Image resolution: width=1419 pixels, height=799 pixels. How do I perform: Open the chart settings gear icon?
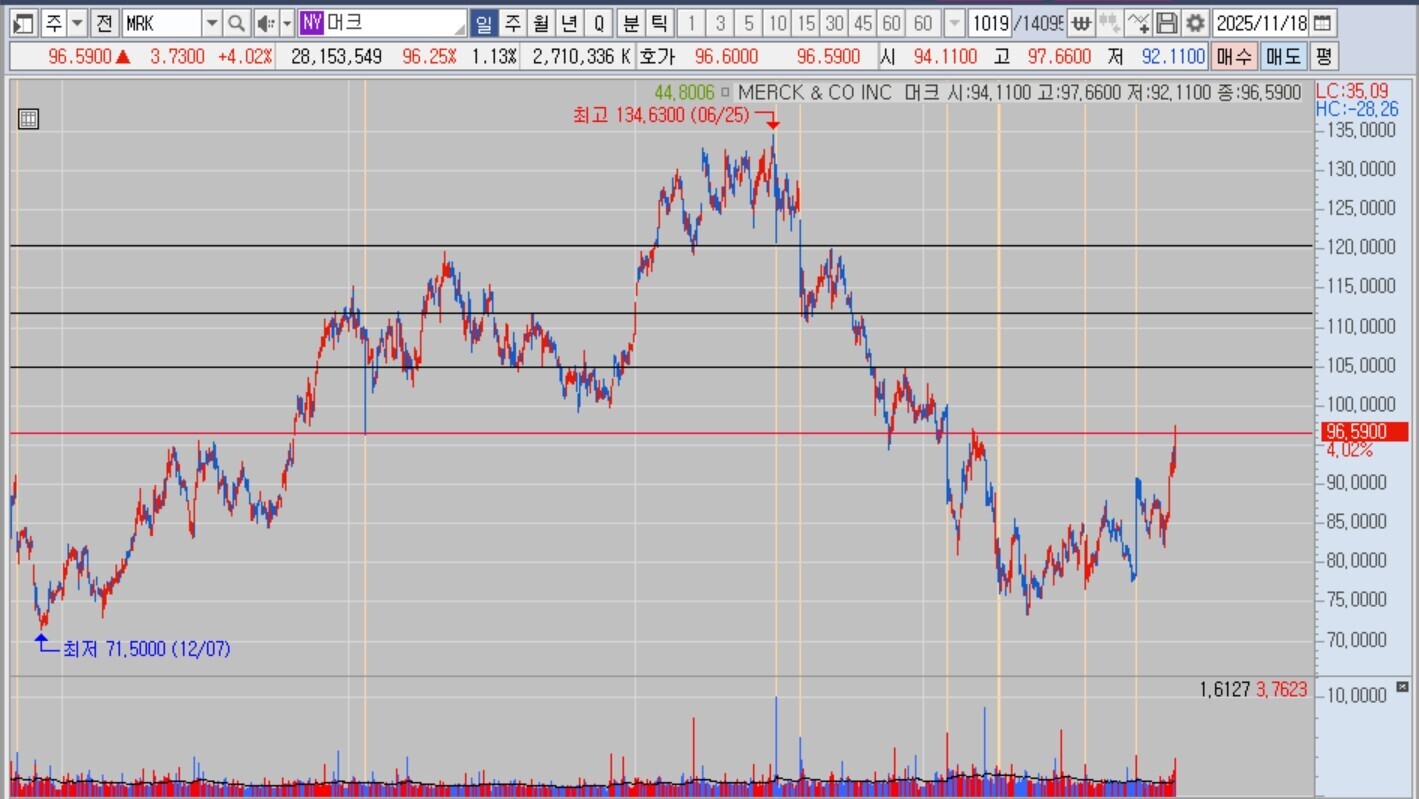(1195, 23)
